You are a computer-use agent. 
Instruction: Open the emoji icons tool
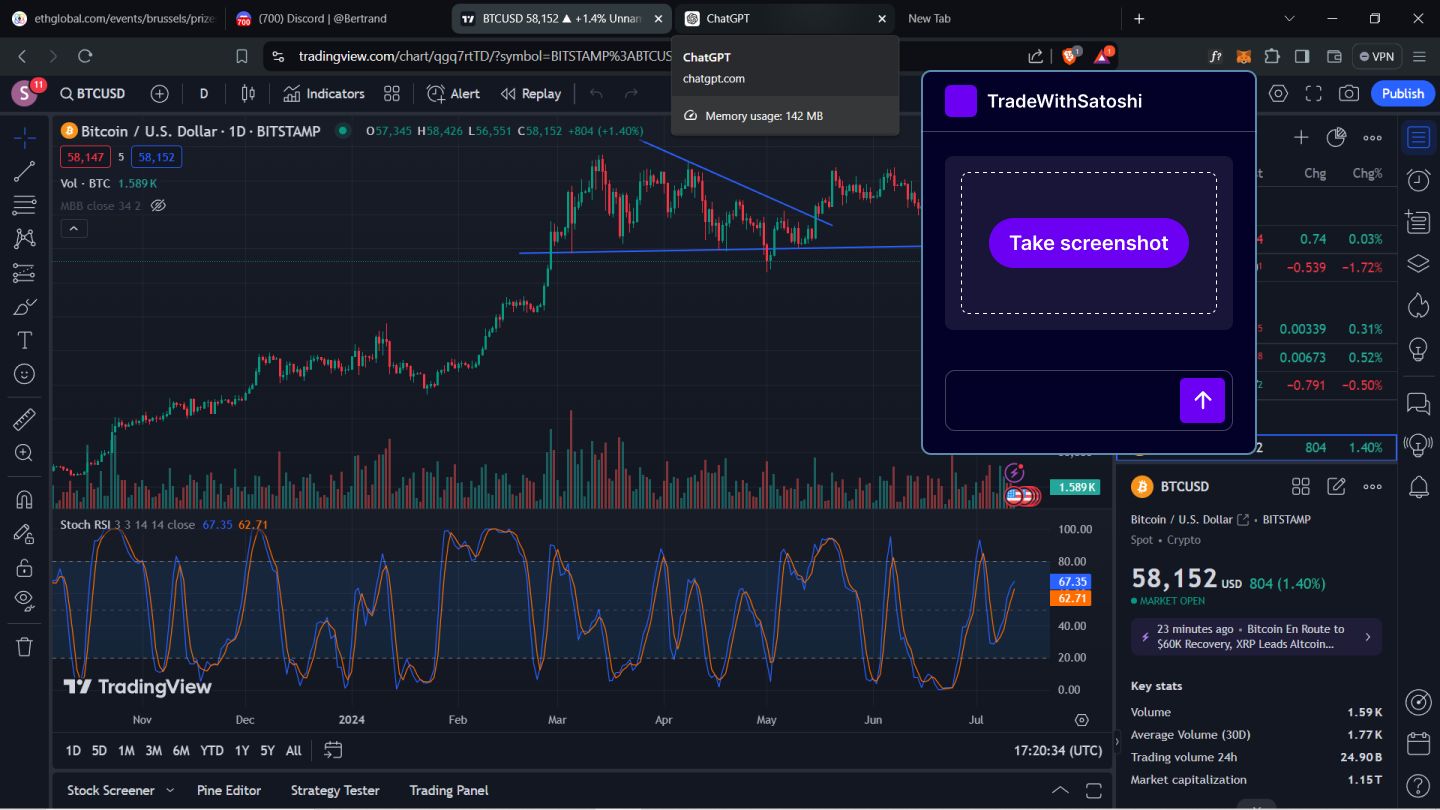25,374
